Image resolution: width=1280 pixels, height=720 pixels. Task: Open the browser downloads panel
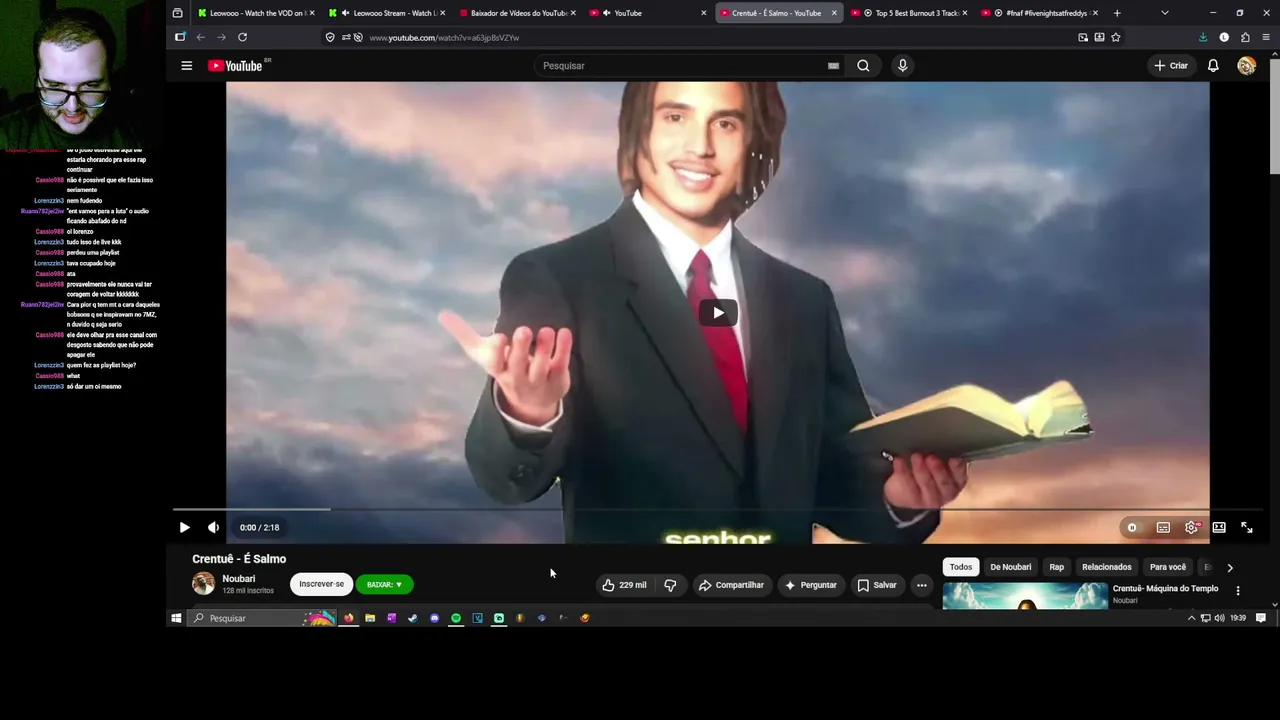click(1203, 37)
